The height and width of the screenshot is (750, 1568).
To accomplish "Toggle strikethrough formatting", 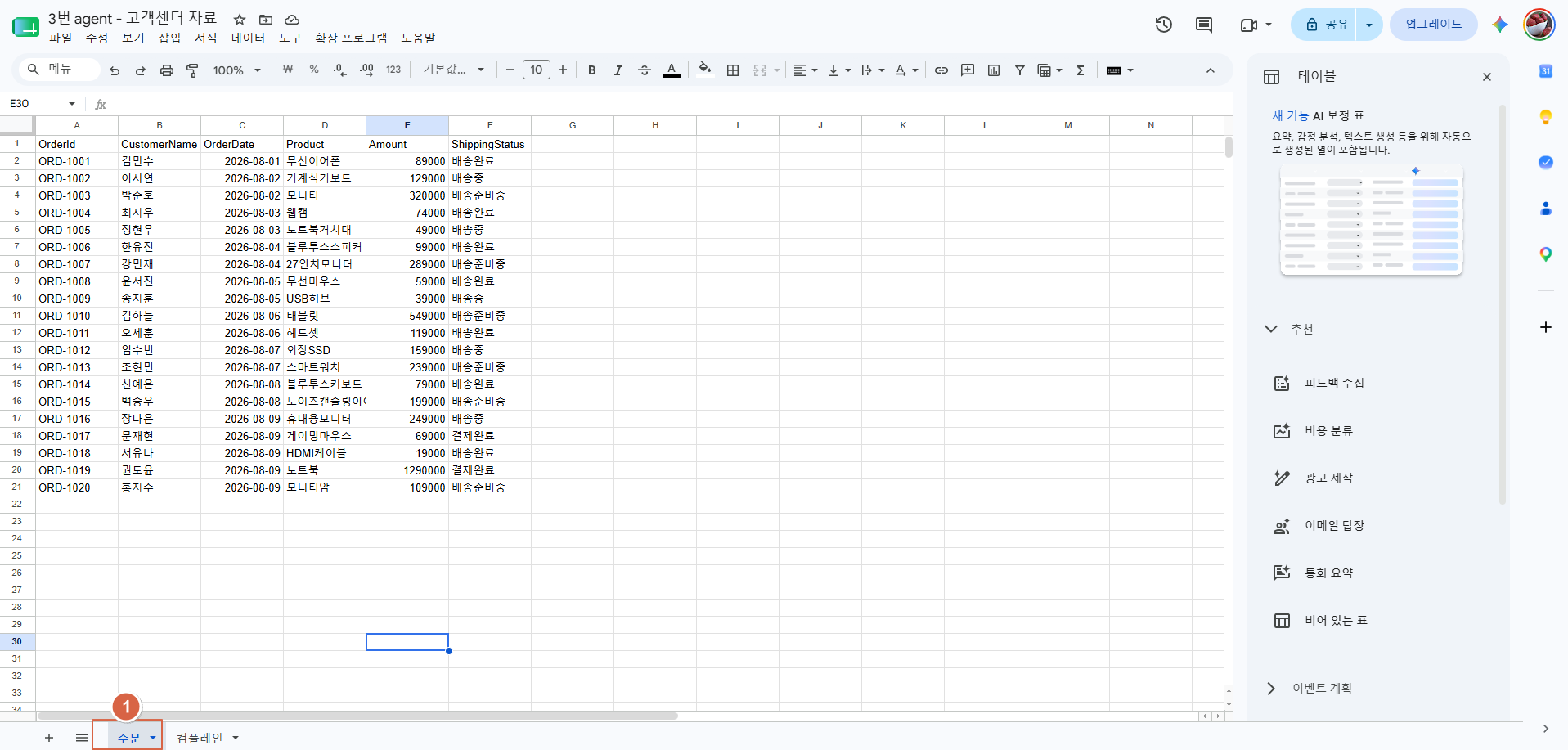I will point(645,70).
